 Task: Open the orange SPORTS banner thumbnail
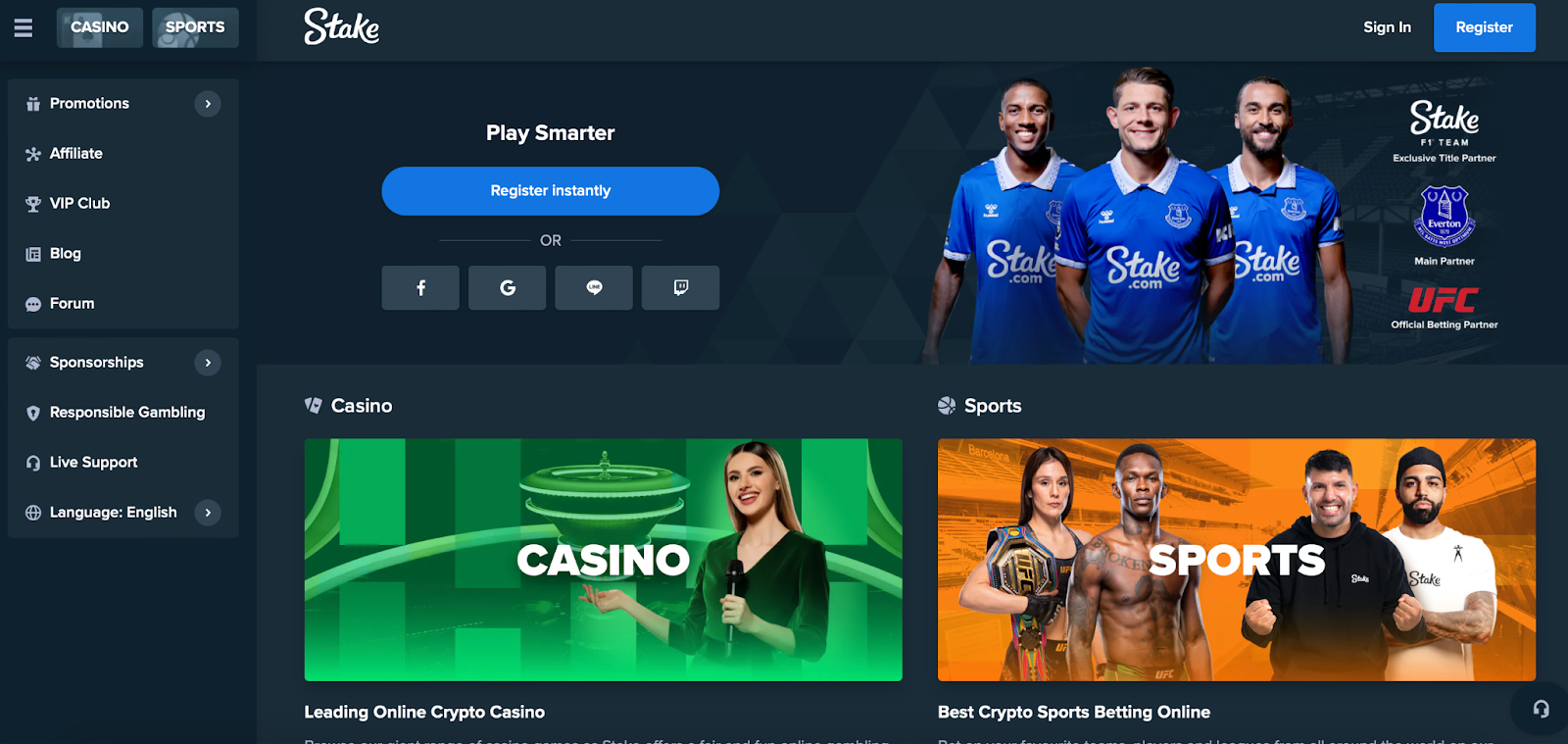tap(1237, 560)
